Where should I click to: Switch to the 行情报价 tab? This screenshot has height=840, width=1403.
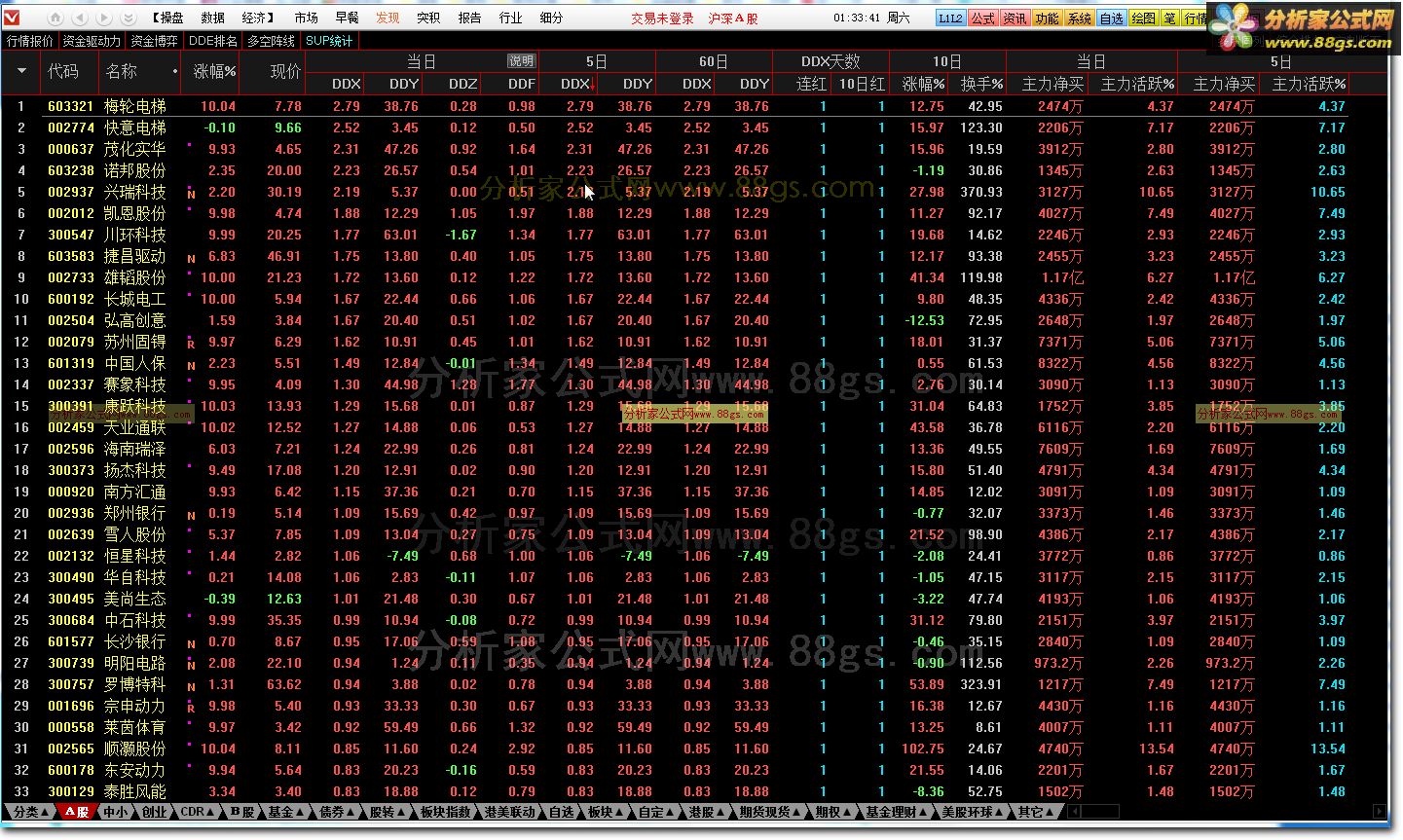(30, 41)
